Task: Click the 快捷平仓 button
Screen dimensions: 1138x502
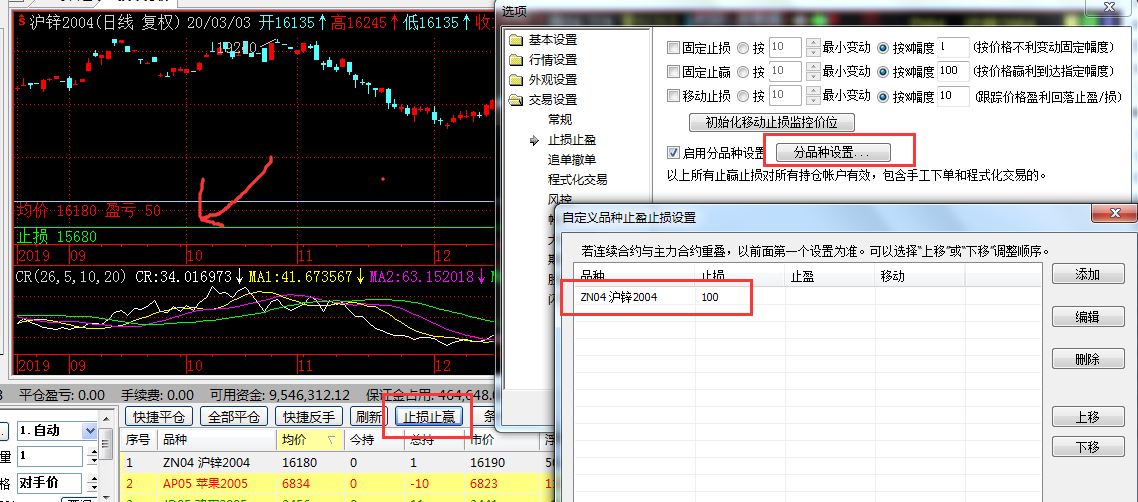Action: tap(159, 416)
